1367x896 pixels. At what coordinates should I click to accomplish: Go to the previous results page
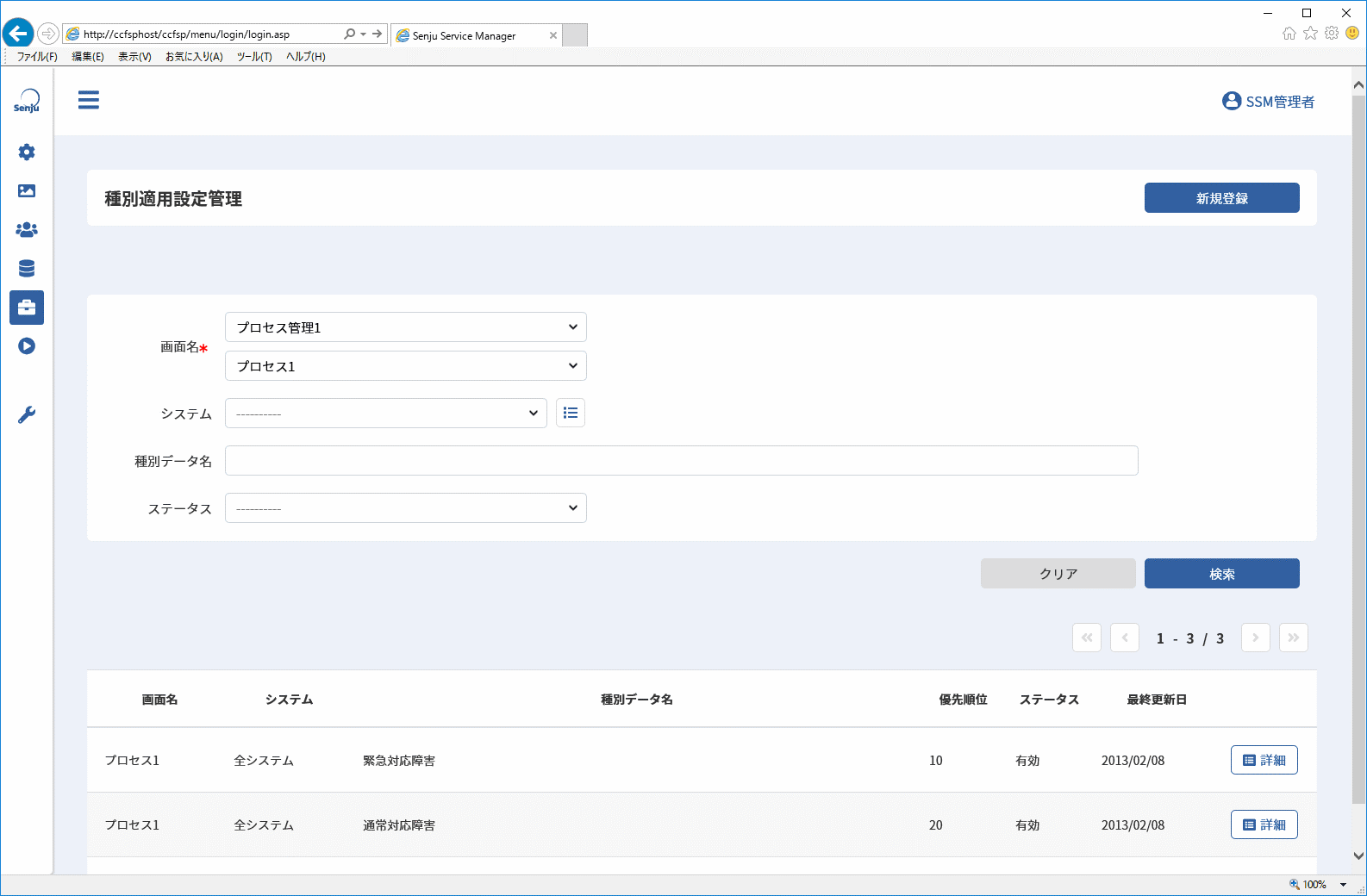coord(1125,638)
